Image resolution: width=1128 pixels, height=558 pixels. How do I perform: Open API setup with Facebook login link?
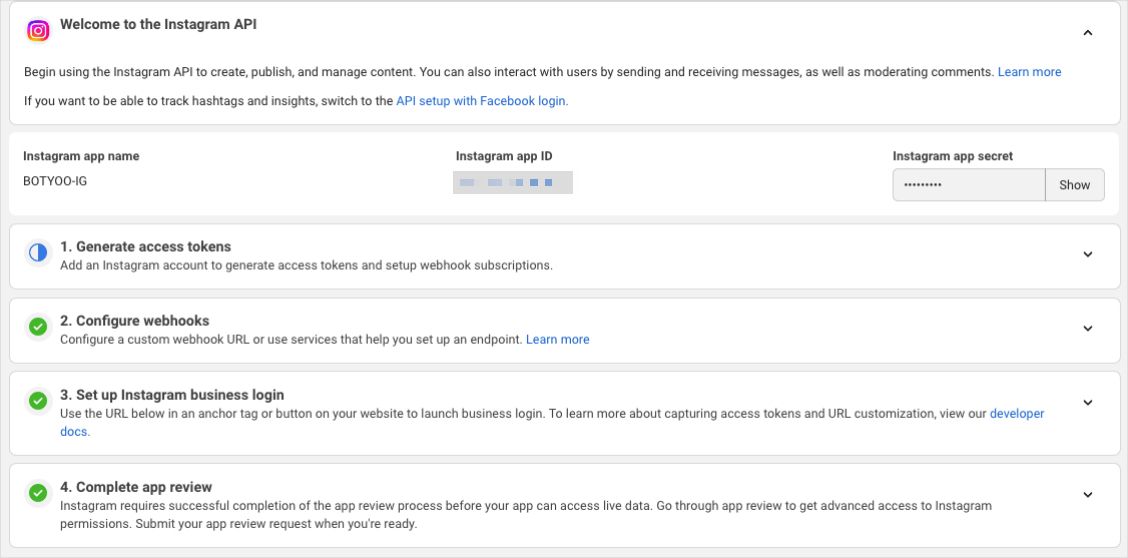tap(482, 101)
